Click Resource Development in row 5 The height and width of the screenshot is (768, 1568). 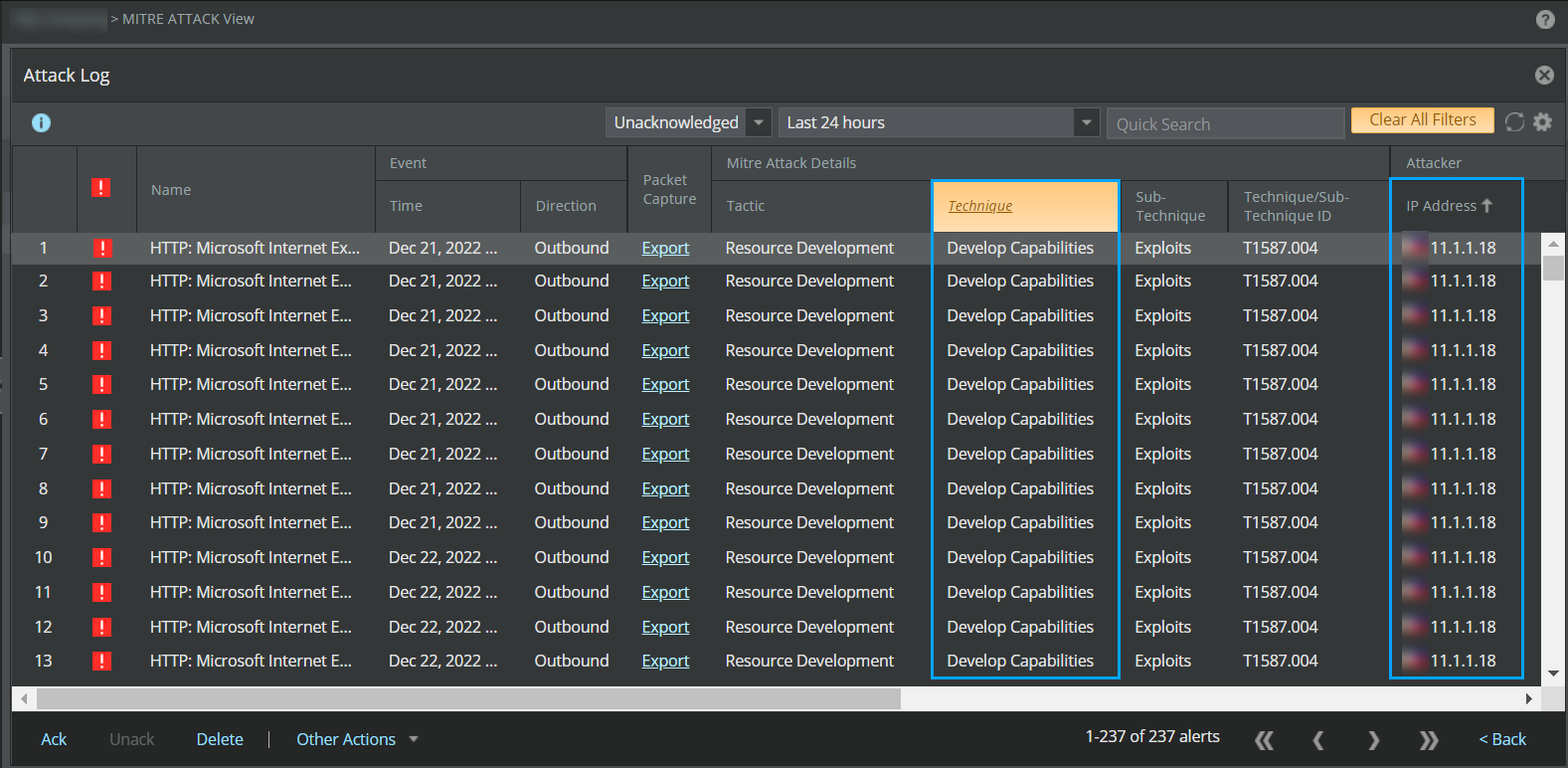pyautogui.click(x=809, y=384)
